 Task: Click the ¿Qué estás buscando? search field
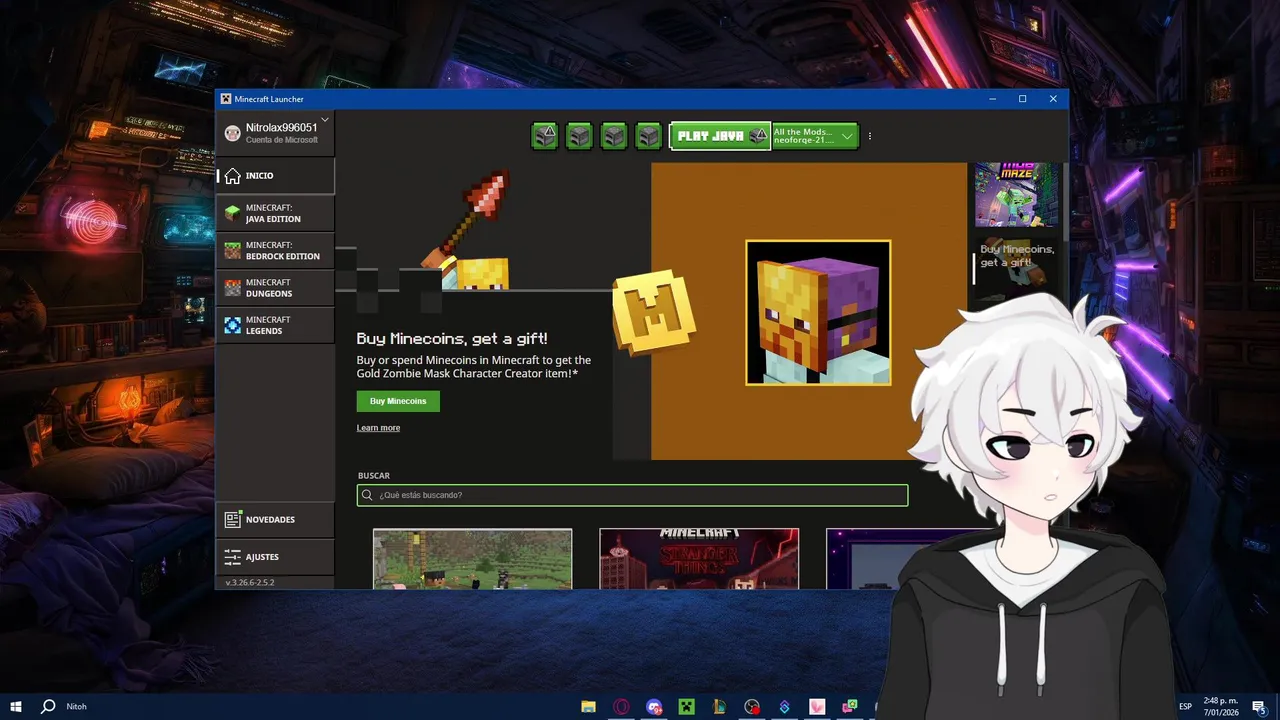(x=632, y=495)
